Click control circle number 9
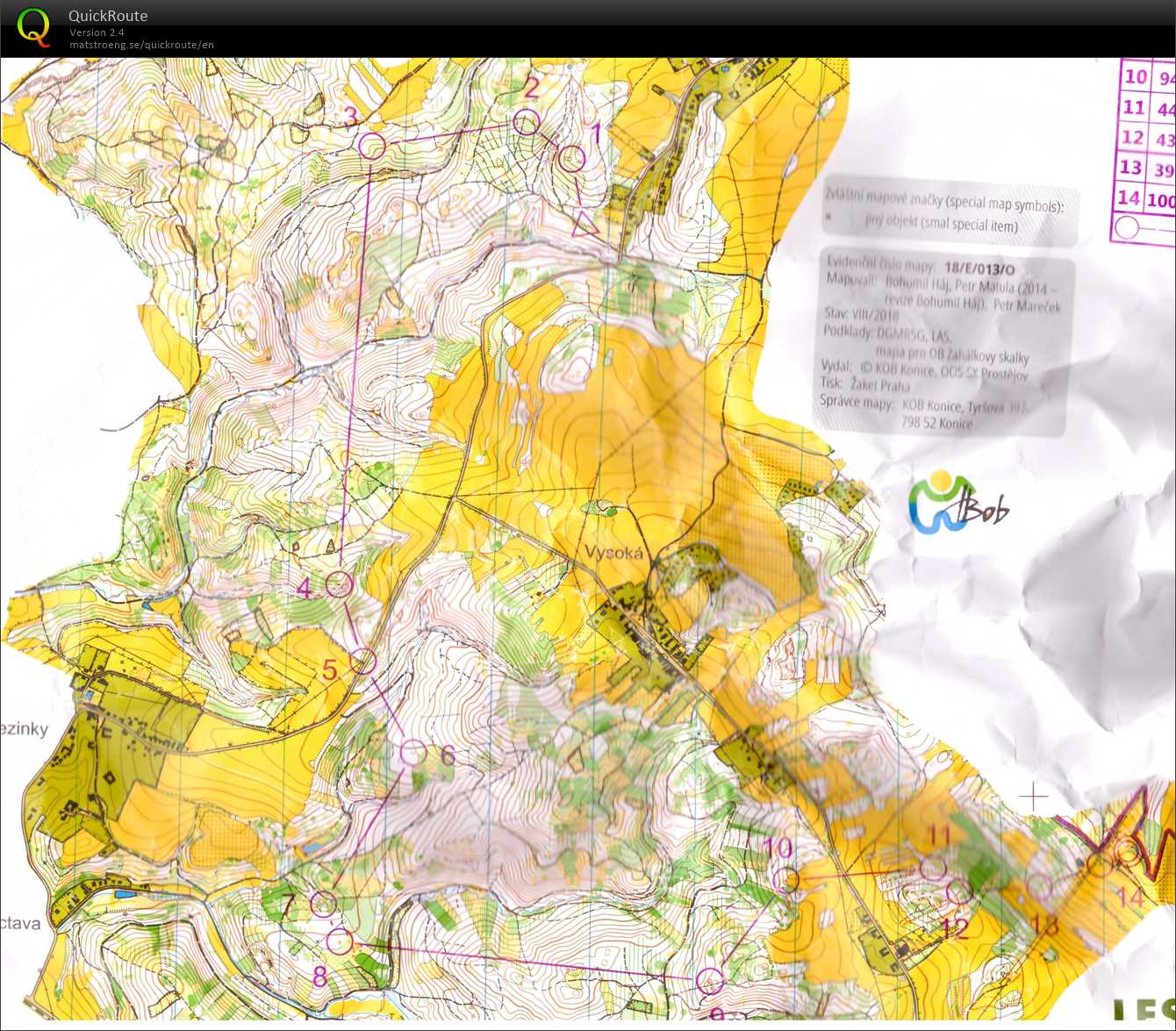The image size is (1176, 1031). click(x=709, y=981)
